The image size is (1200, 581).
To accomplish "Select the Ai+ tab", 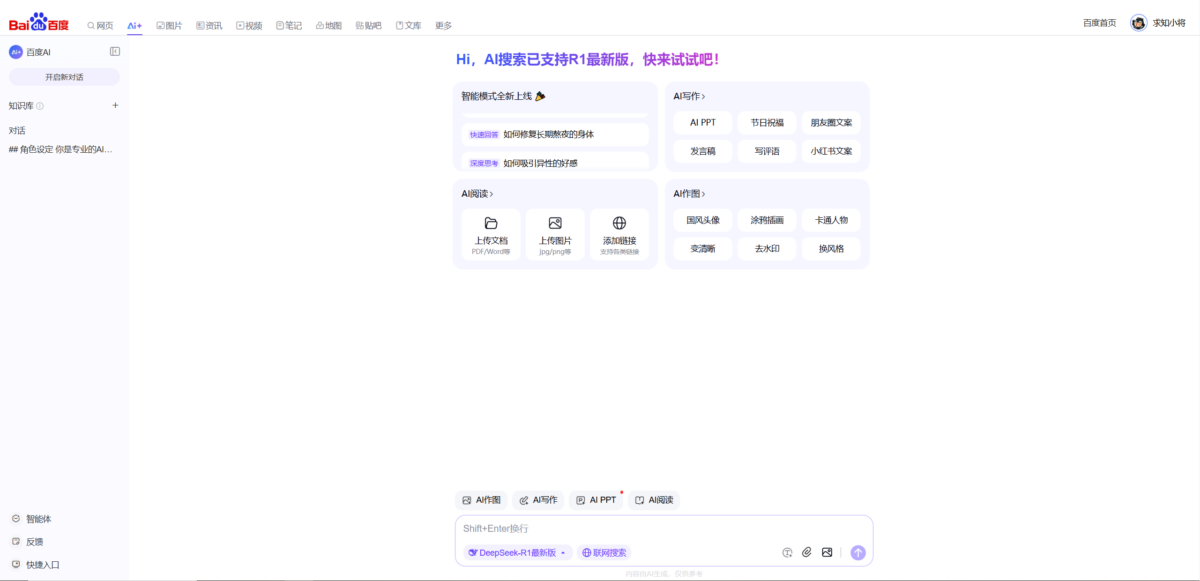I will coord(135,25).
